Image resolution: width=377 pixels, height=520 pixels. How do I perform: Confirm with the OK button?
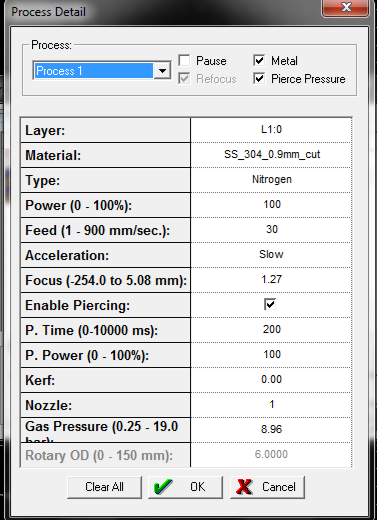pos(185,487)
